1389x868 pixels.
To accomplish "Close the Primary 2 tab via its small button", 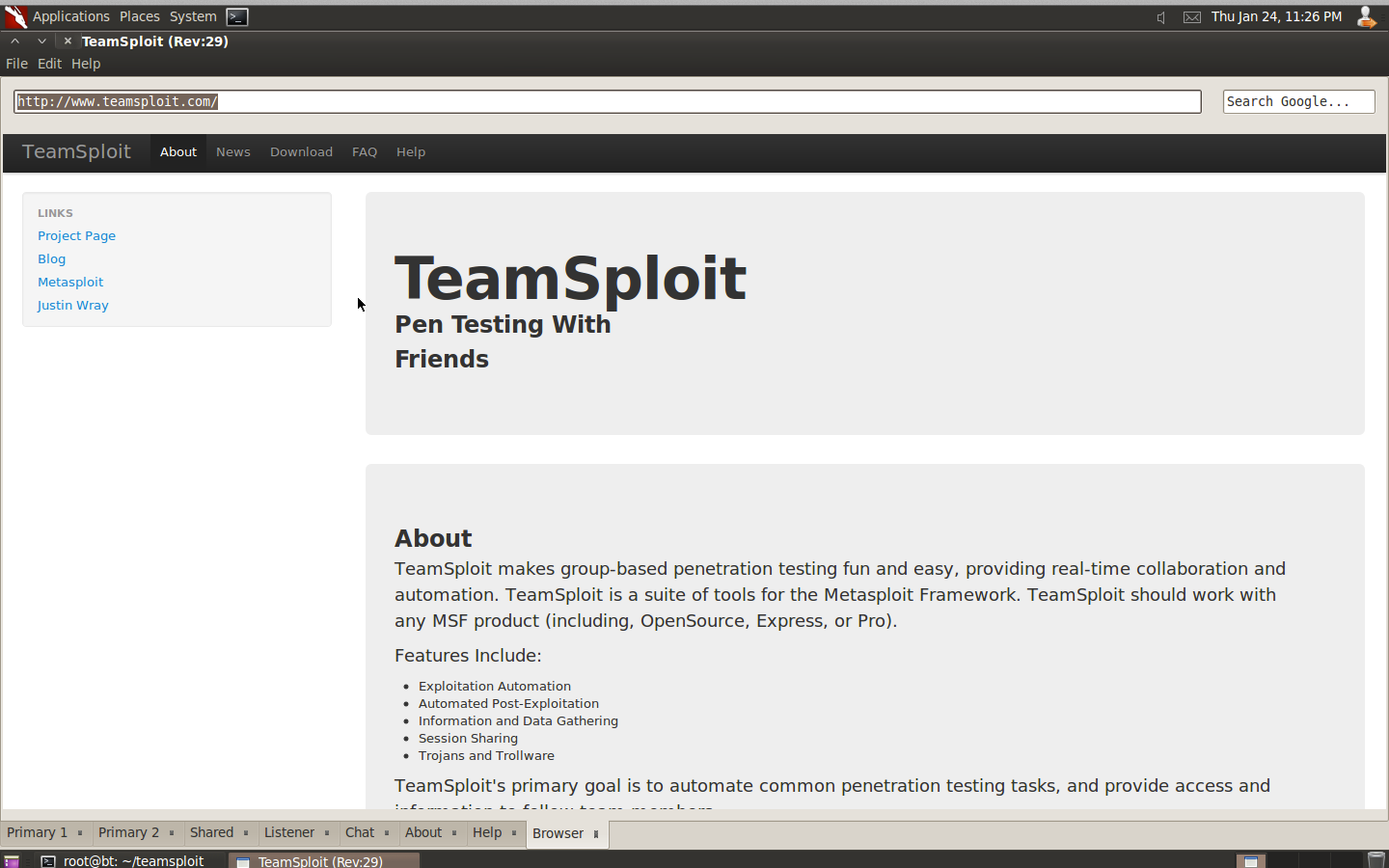I will (172, 833).
